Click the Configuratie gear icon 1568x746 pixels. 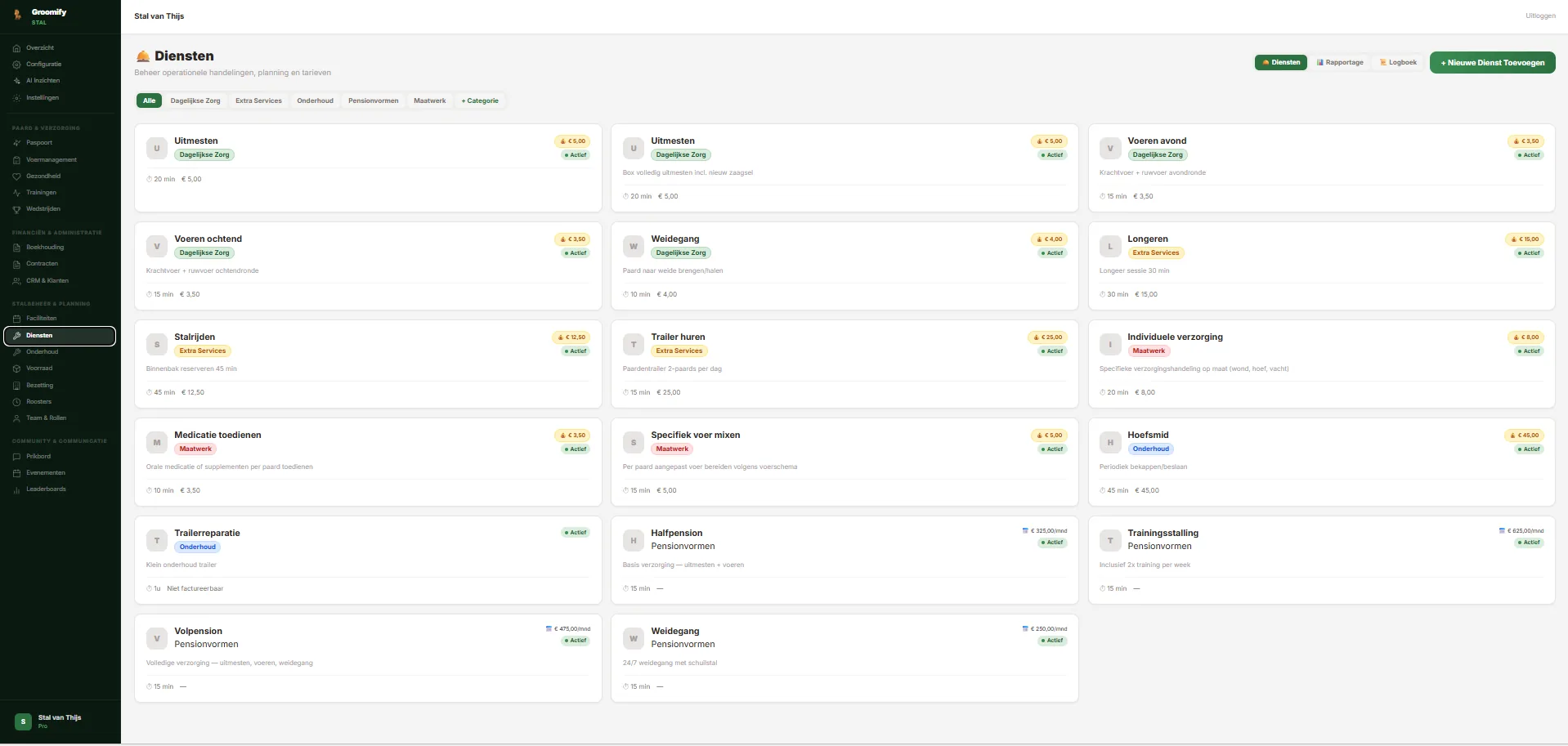coord(17,65)
